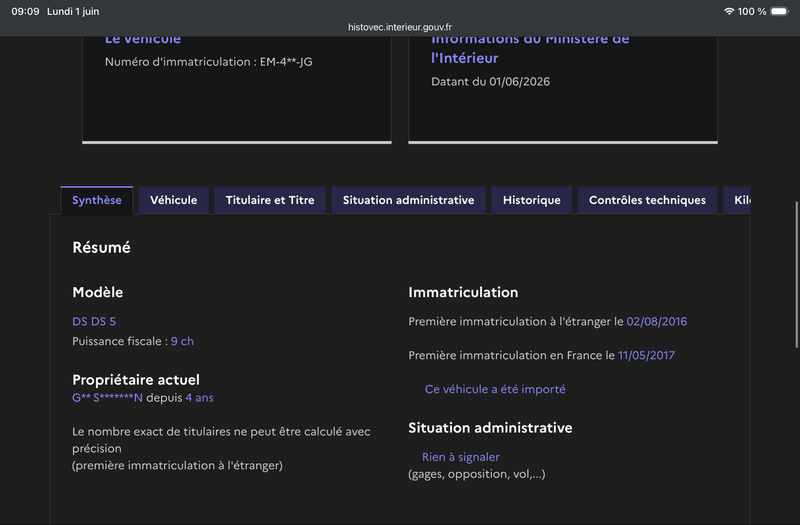Viewport: 800px width, 525px height.
Task: Click the titulaires count disclaimer text
Action: (x=221, y=448)
